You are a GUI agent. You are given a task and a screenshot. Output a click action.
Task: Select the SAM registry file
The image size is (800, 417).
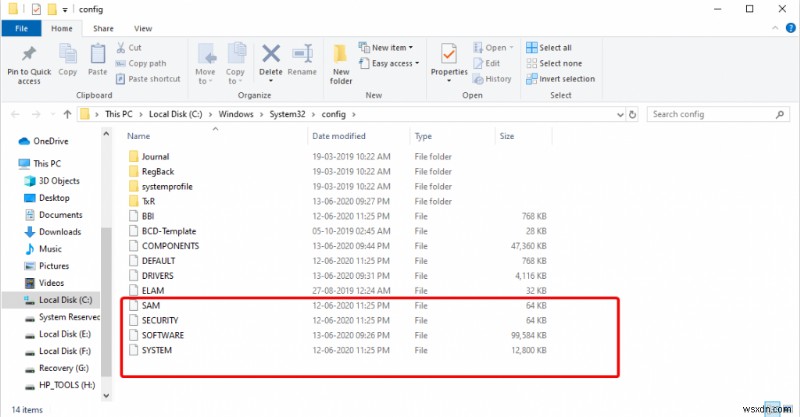click(144, 306)
